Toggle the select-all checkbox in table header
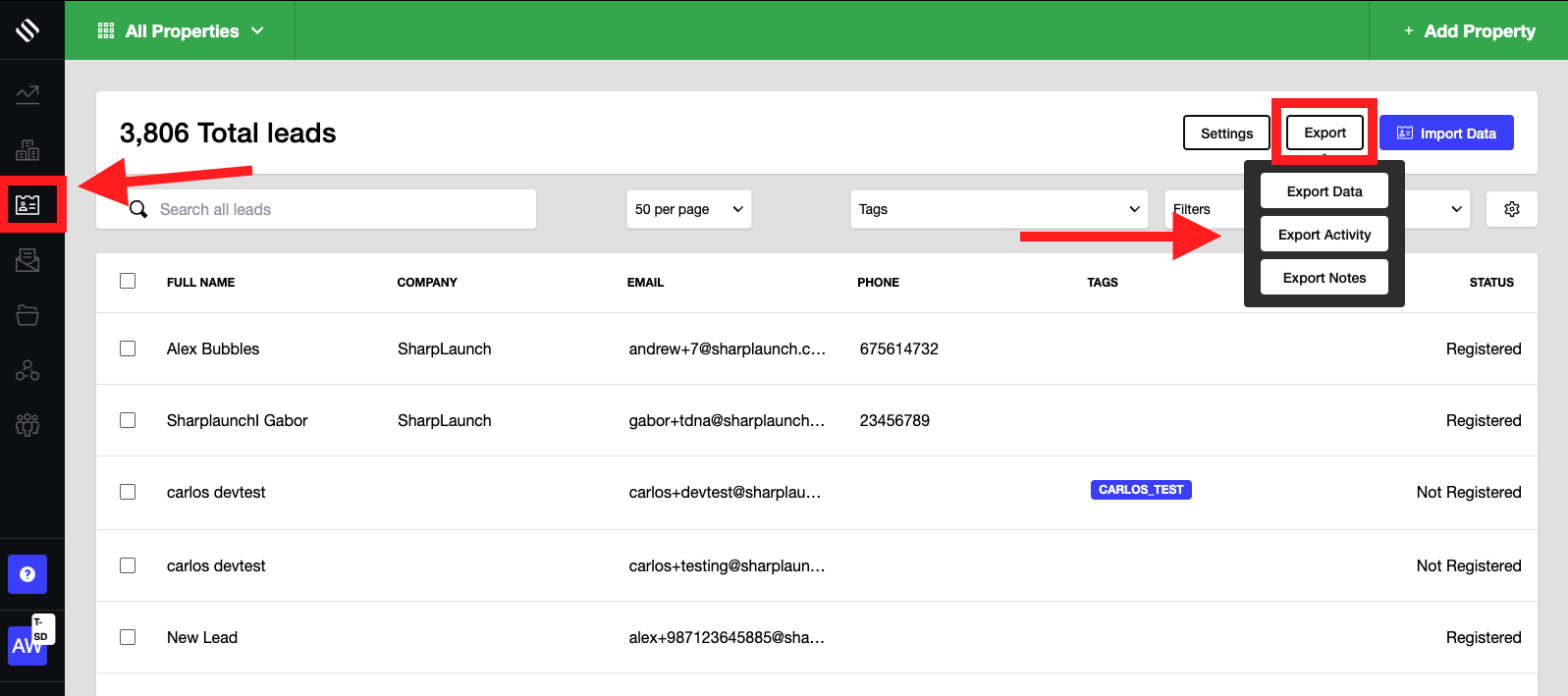This screenshot has height=696, width=1568. tap(128, 281)
